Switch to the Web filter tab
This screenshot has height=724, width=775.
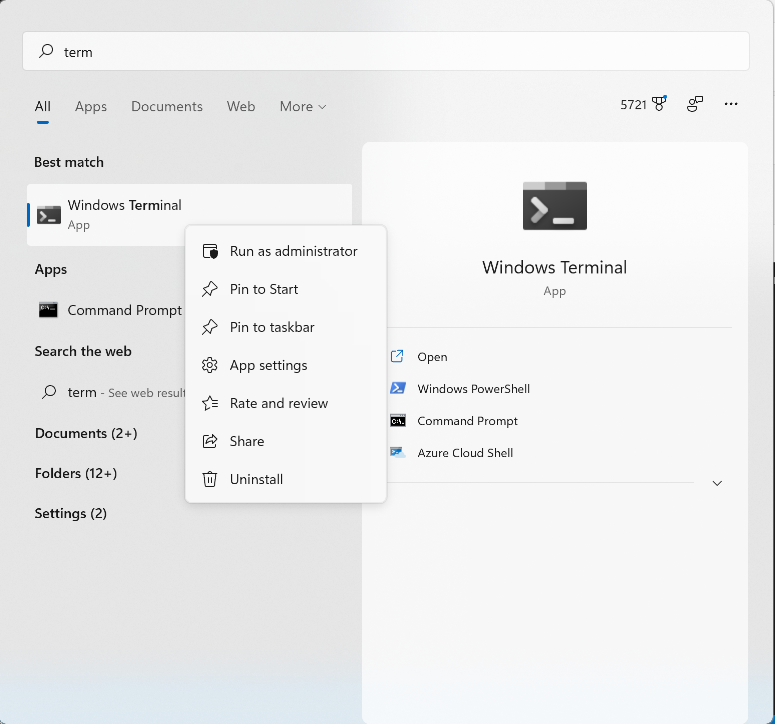click(241, 106)
